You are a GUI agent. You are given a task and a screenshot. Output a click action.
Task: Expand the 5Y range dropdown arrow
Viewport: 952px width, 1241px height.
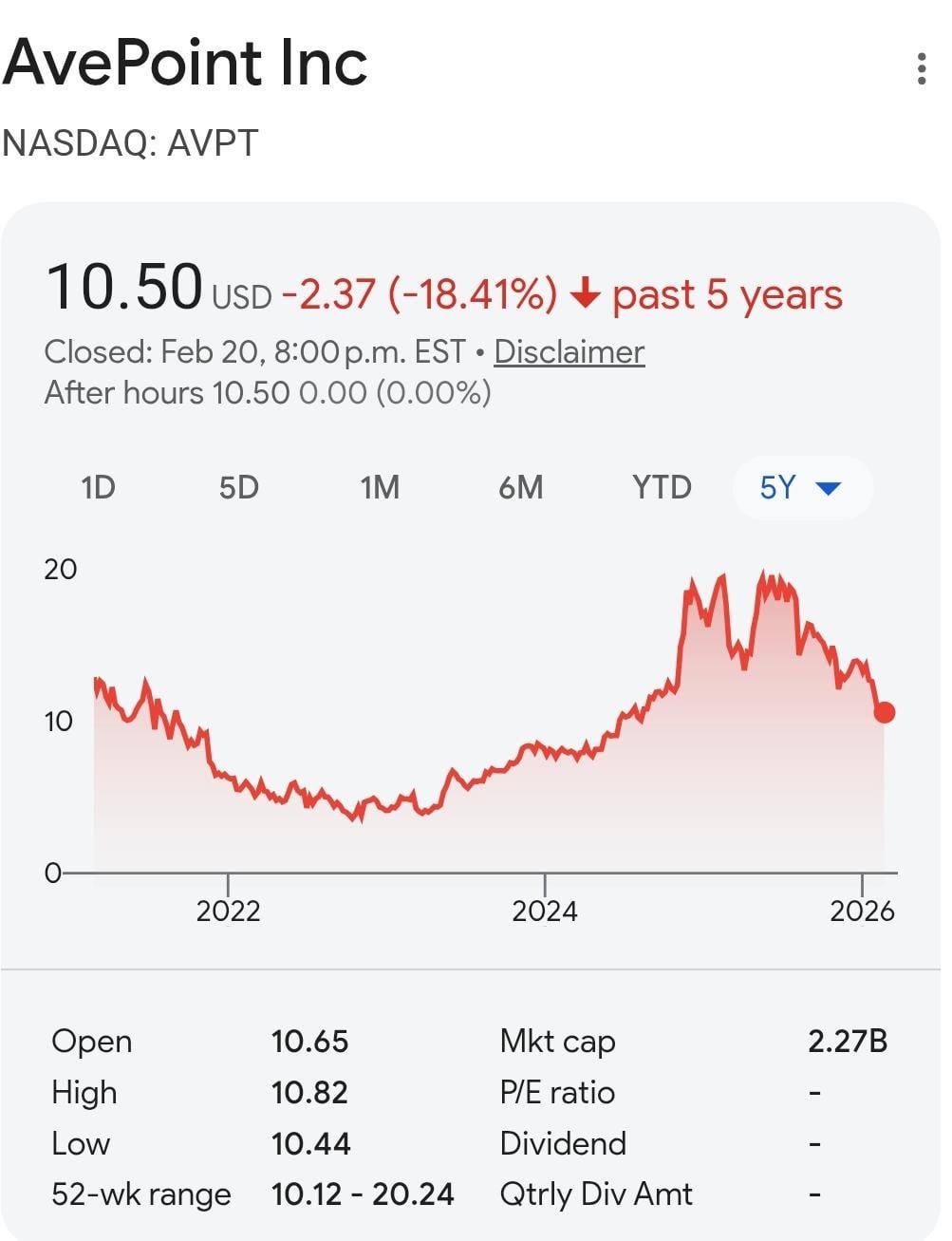pyautogui.click(x=829, y=488)
